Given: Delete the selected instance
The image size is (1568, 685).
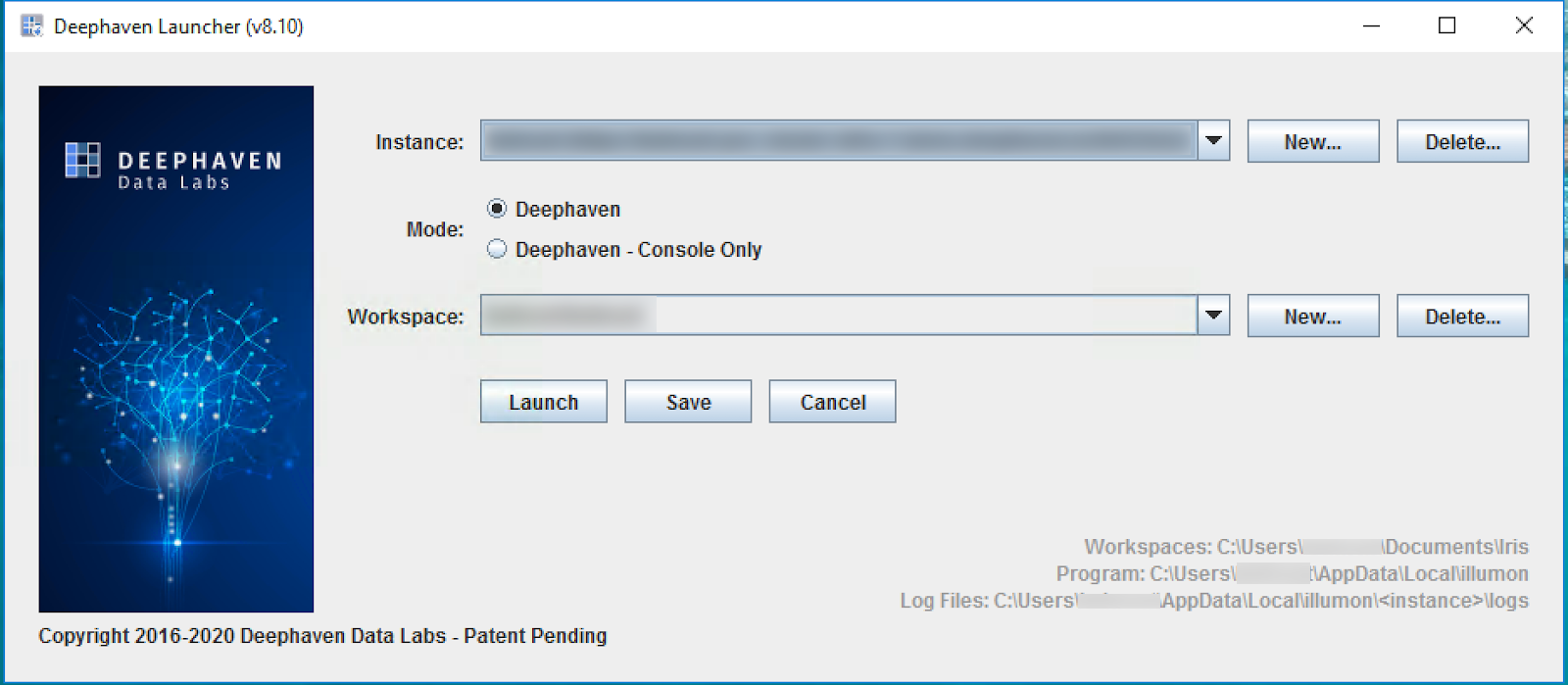Looking at the screenshot, I should pos(1462,141).
